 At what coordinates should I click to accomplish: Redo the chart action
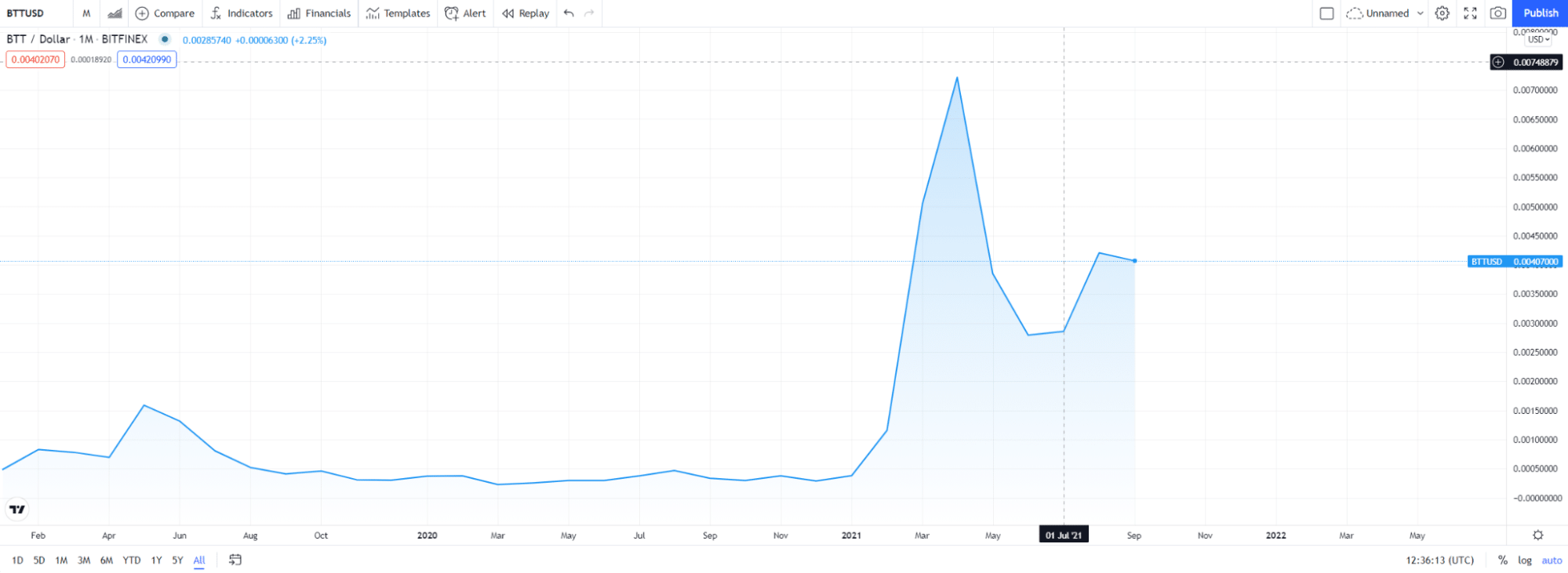[x=589, y=13]
